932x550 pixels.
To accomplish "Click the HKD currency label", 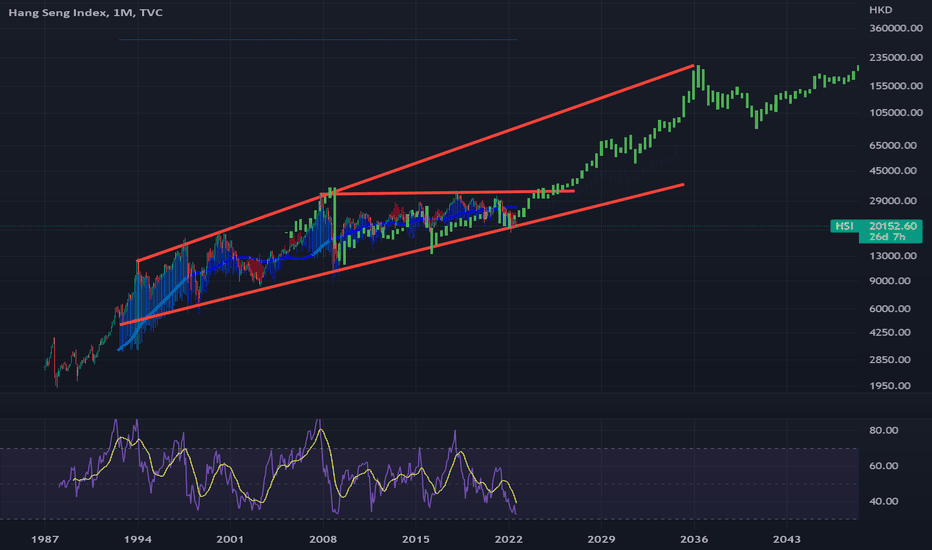I will point(880,10).
